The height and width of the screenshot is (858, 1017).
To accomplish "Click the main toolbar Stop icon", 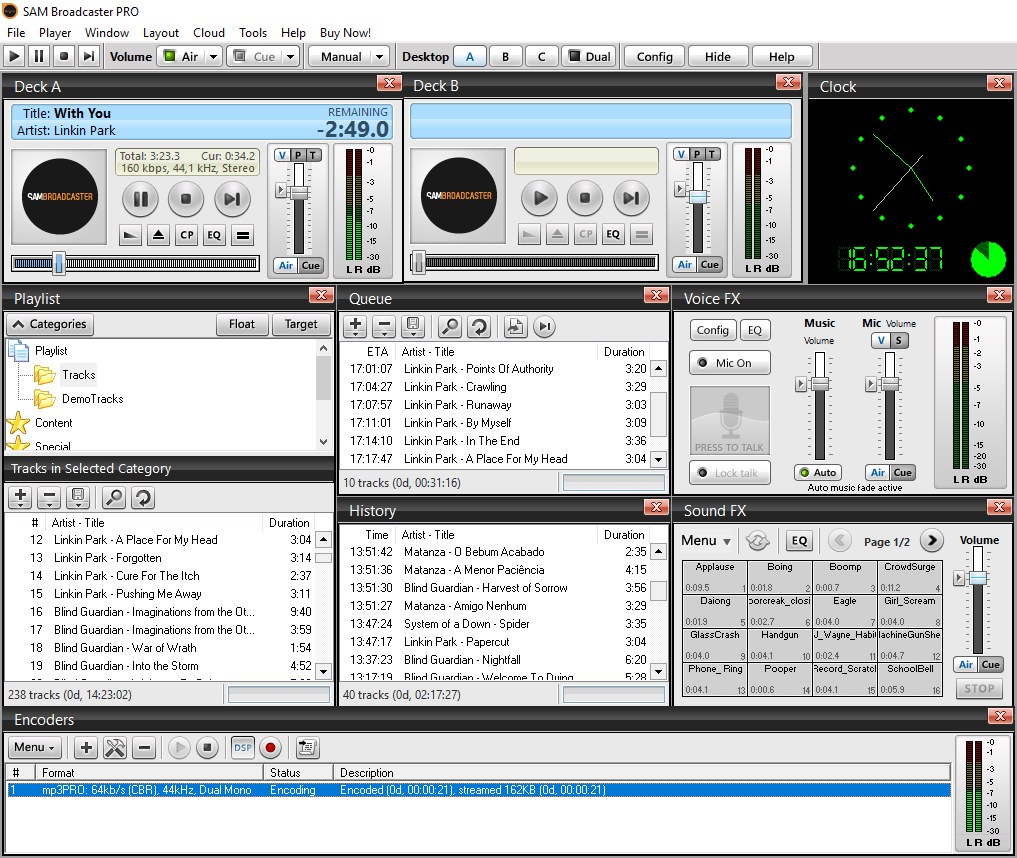I will coord(64,56).
